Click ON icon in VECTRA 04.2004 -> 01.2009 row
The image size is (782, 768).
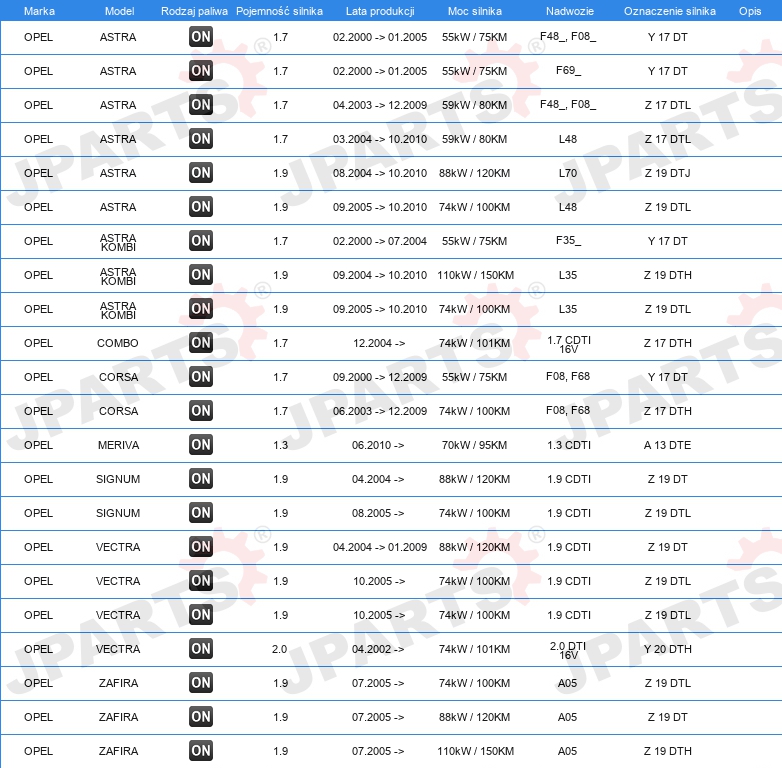201,547
